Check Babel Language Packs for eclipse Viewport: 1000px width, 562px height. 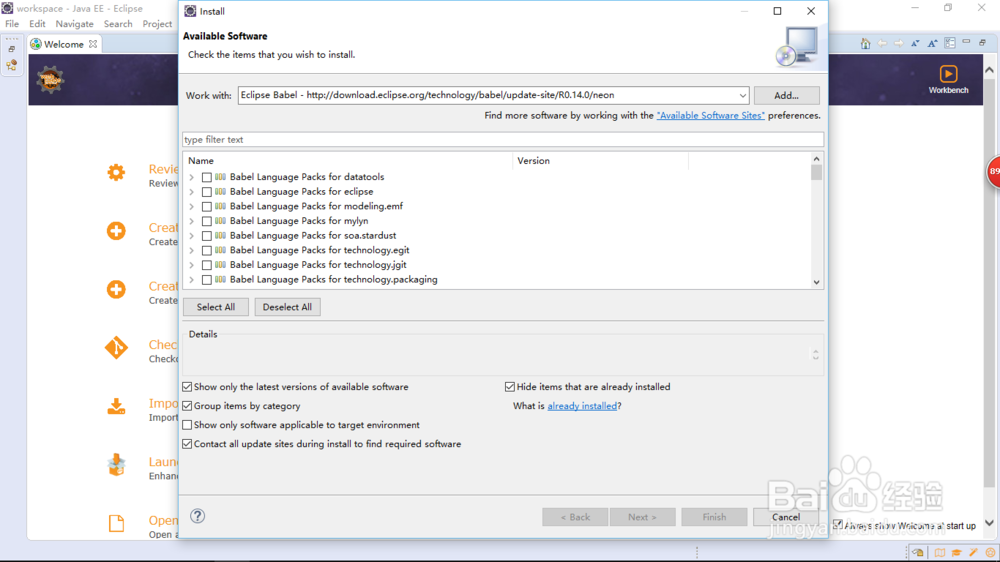pyautogui.click(x=207, y=192)
